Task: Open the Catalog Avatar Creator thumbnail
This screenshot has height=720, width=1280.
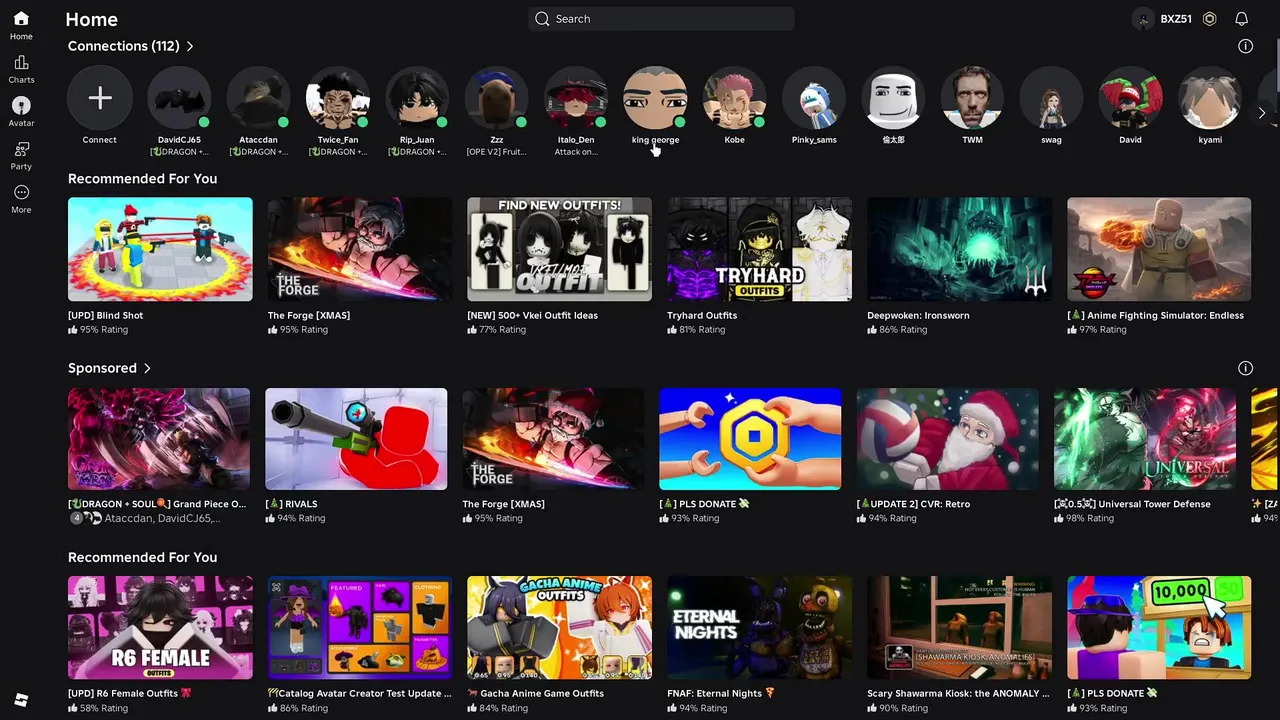Action: pyautogui.click(x=360, y=627)
